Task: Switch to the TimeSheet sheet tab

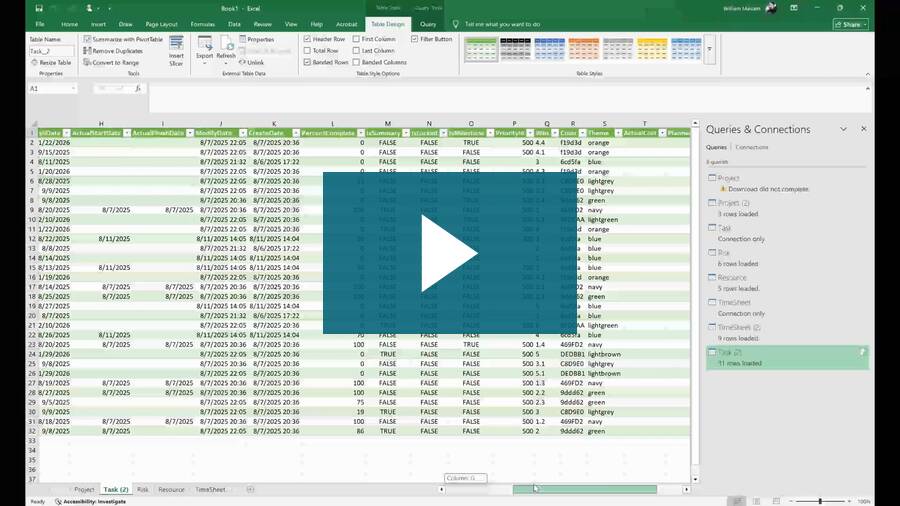Action: pyautogui.click(x=210, y=489)
